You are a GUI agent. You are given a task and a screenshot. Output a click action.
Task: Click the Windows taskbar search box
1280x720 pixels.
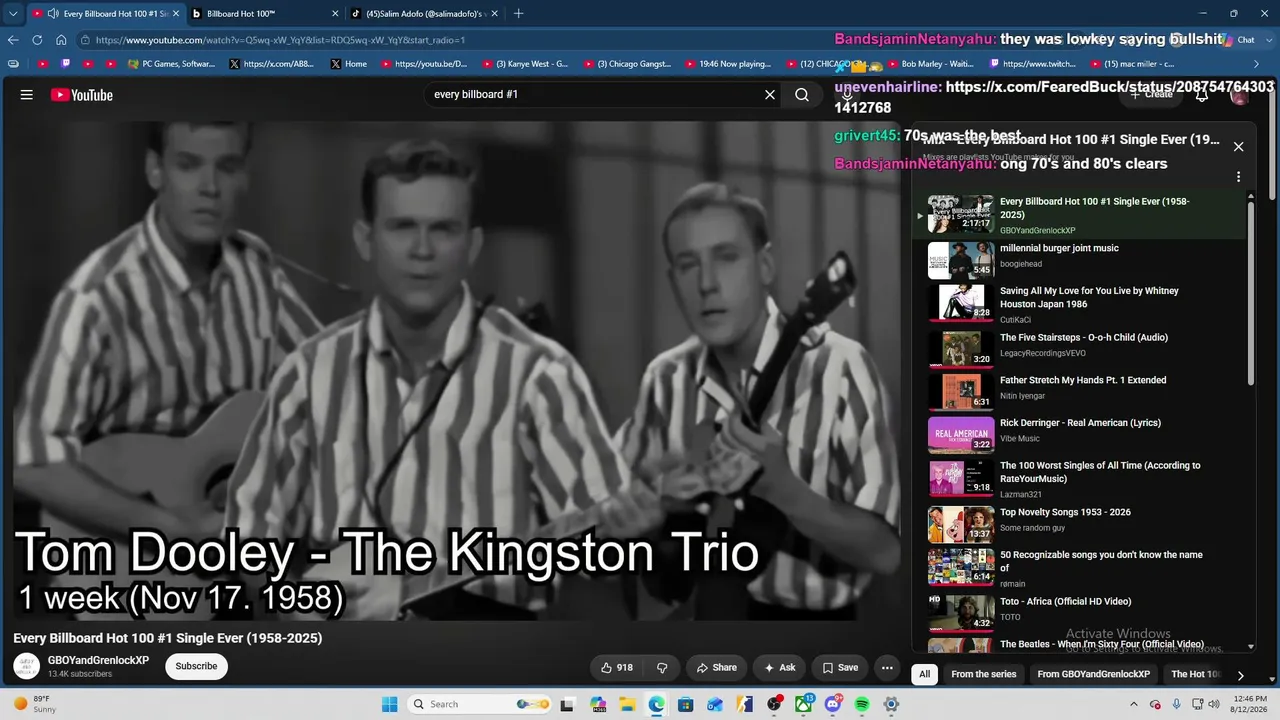pos(480,704)
